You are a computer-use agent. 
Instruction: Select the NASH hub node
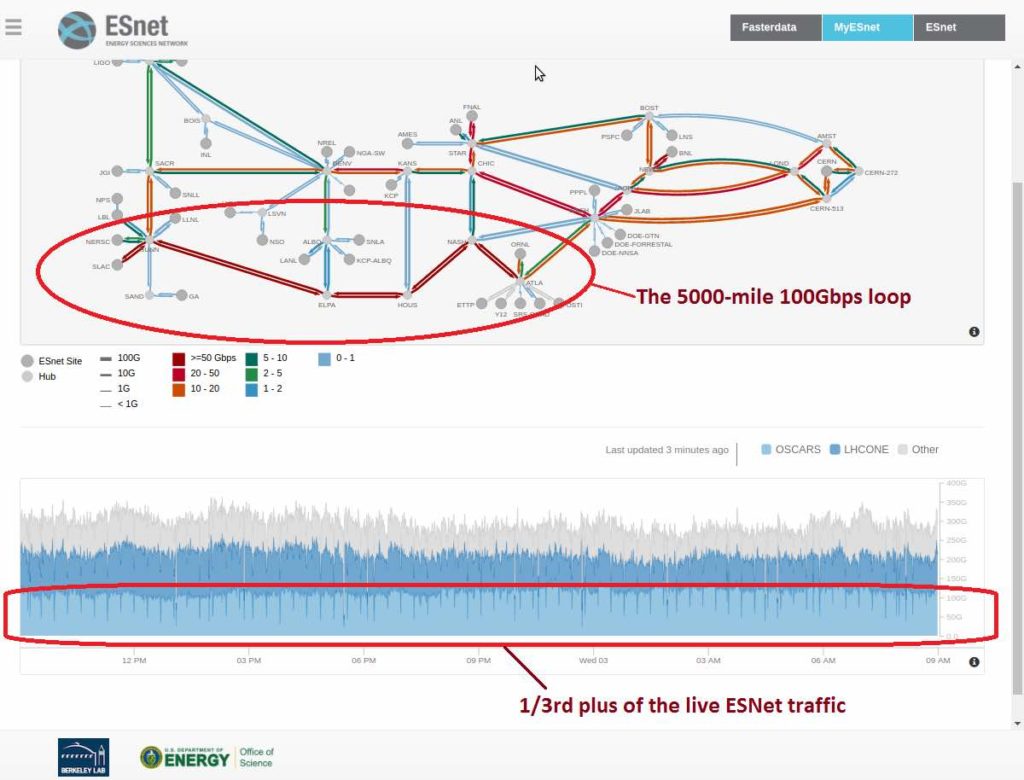click(x=472, y=241)
